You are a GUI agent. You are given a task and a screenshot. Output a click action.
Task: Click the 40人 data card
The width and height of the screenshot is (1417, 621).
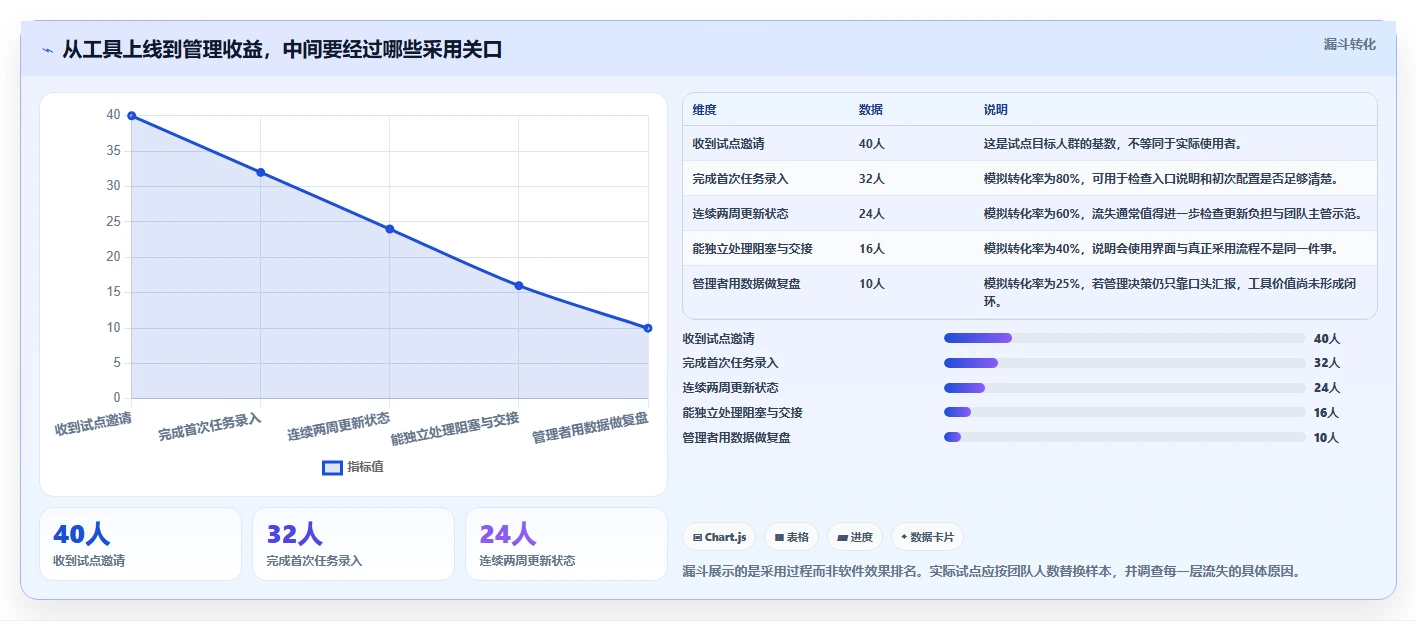pos(140,544)
